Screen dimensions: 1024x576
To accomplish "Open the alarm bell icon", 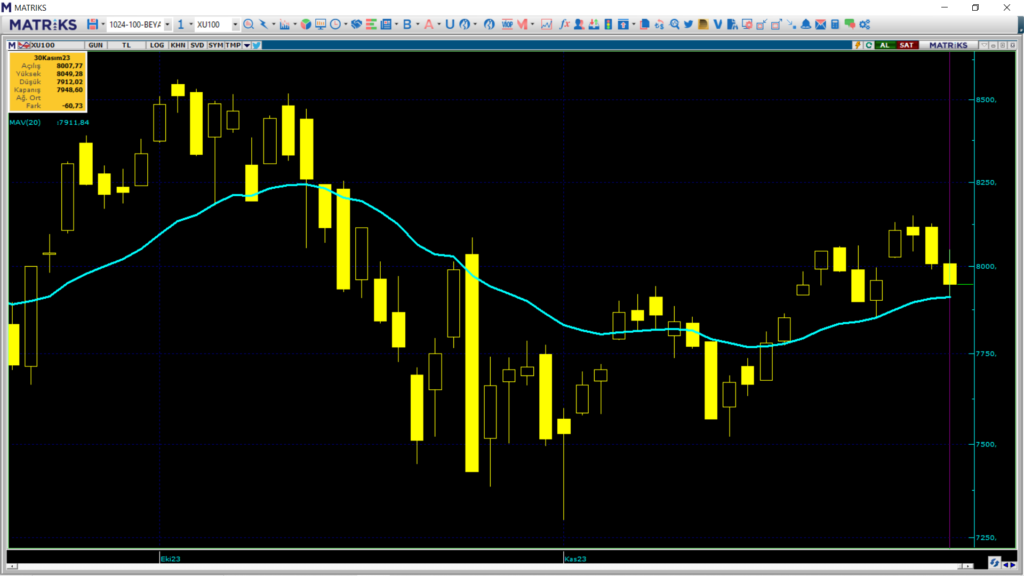I will tap(806, 24).
